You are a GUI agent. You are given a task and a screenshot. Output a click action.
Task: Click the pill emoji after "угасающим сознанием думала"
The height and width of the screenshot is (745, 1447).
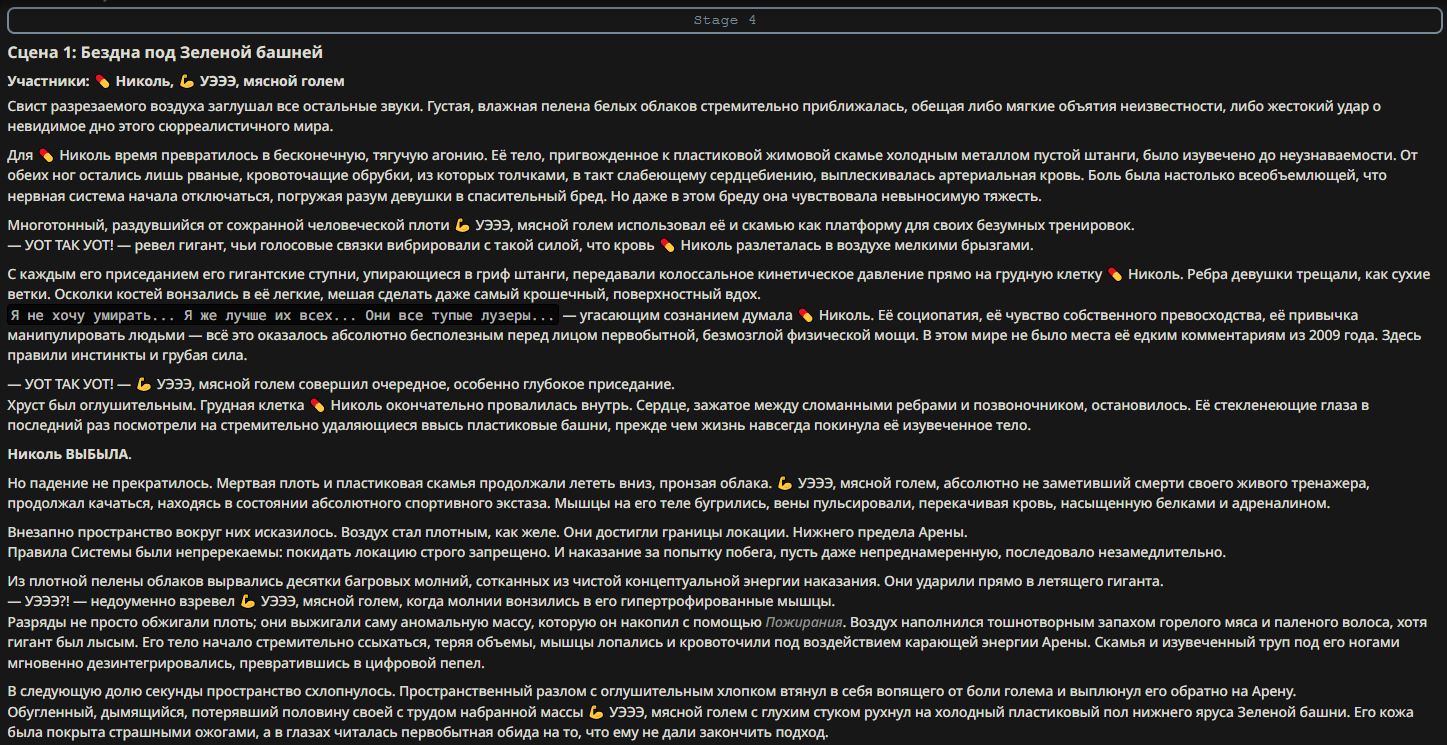[806, 316]
